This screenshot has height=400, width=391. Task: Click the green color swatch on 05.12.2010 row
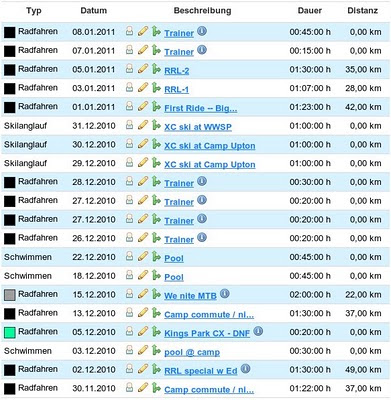[x=10, y=332]
